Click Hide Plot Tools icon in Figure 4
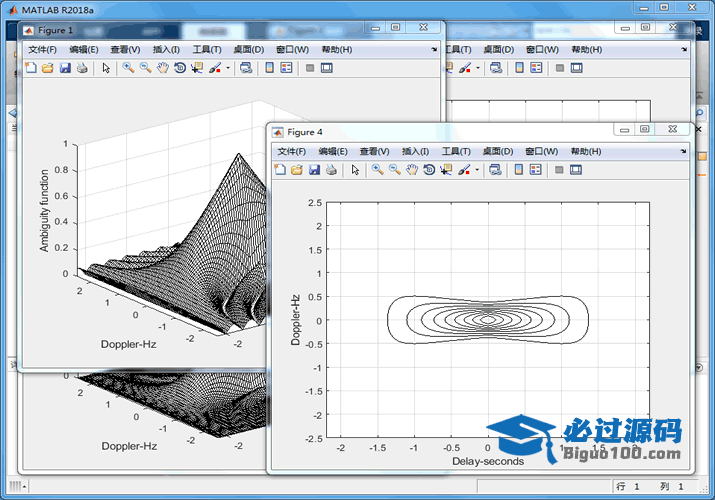Screen dimensions: 715x500 click(x=559, y=170)
